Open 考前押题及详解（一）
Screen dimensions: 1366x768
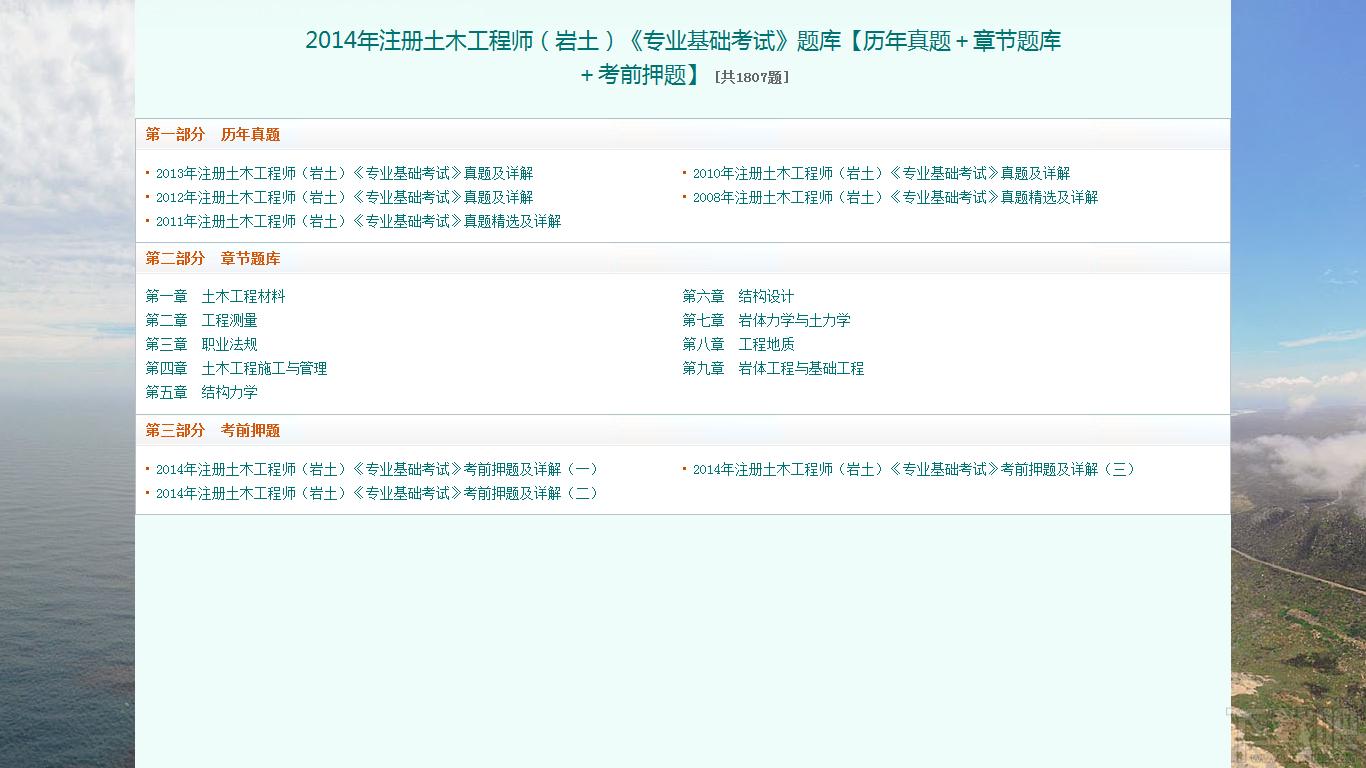coord(377,468)
